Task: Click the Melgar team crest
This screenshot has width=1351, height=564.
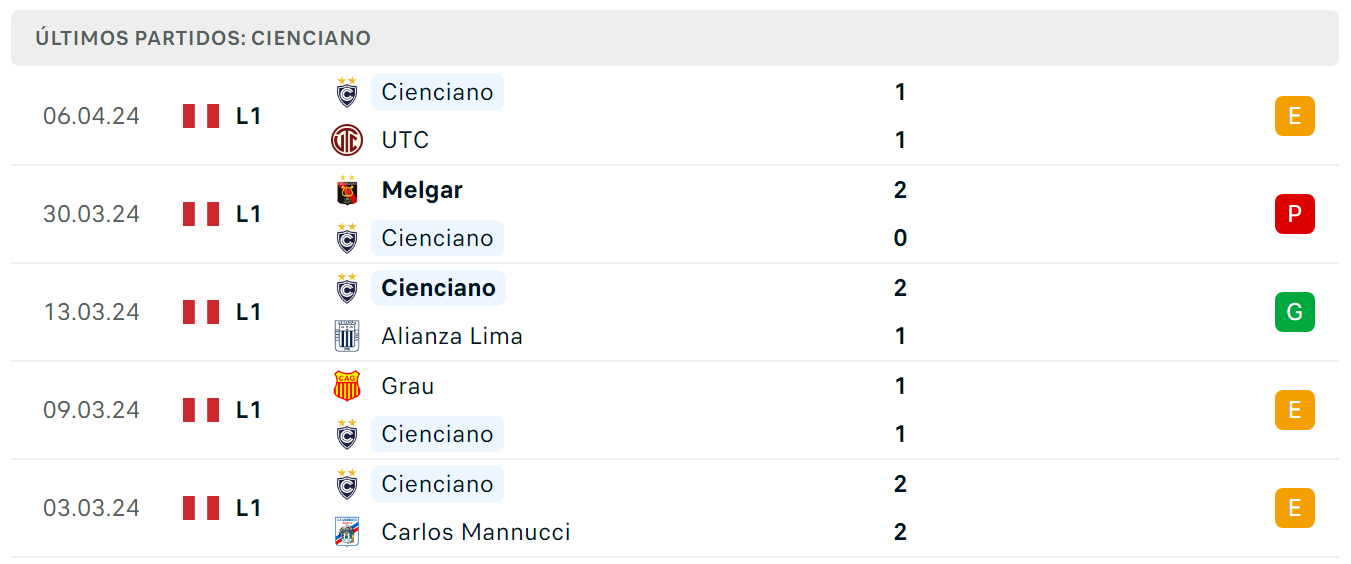Action: [x=347, y=190]
